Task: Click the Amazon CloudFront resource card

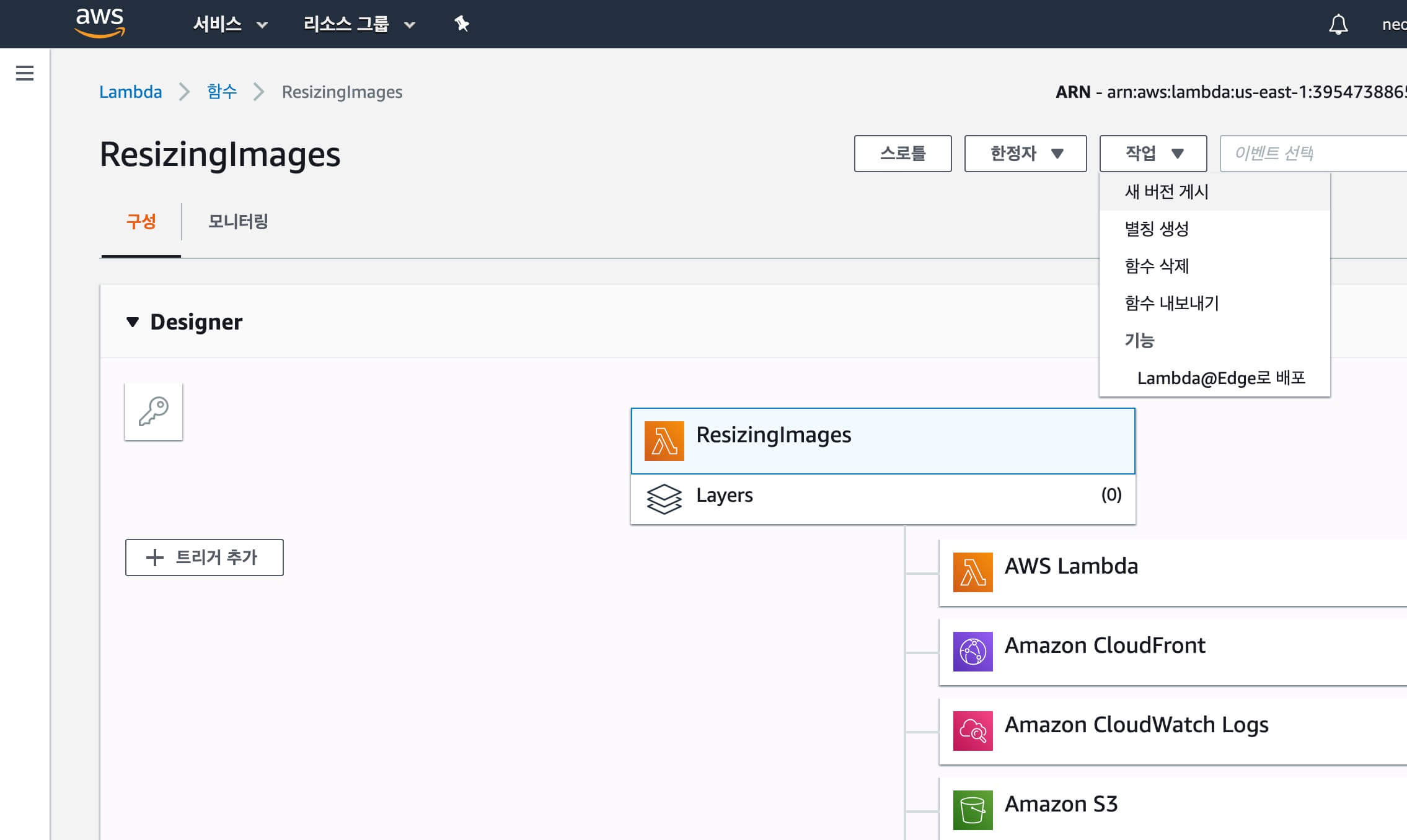Action: tap(1173, 652)
